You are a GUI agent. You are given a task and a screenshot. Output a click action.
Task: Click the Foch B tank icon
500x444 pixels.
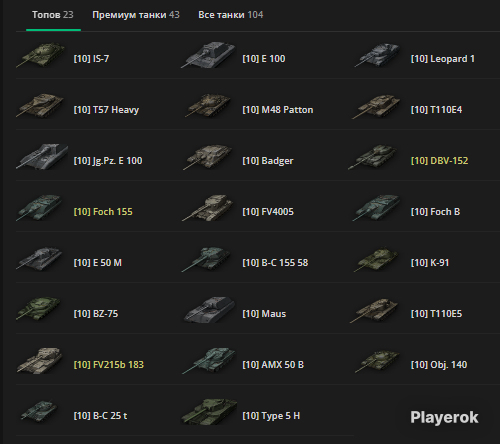(377, 208)
